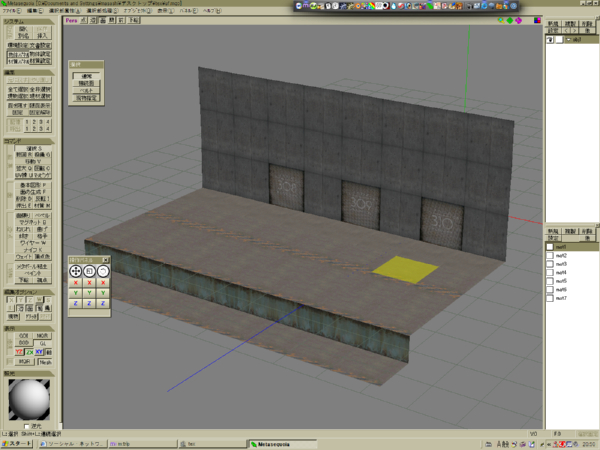Click the Windows スタート button
The width and height of the screenshot is (600, 450).
pyautogui.click(x=17, y=443)
